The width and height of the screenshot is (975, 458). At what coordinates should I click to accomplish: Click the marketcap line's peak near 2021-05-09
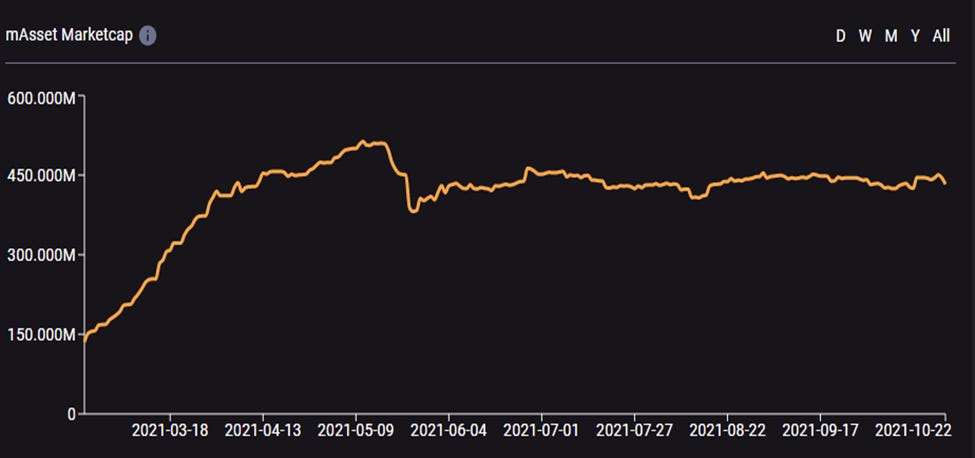(364, 142)
